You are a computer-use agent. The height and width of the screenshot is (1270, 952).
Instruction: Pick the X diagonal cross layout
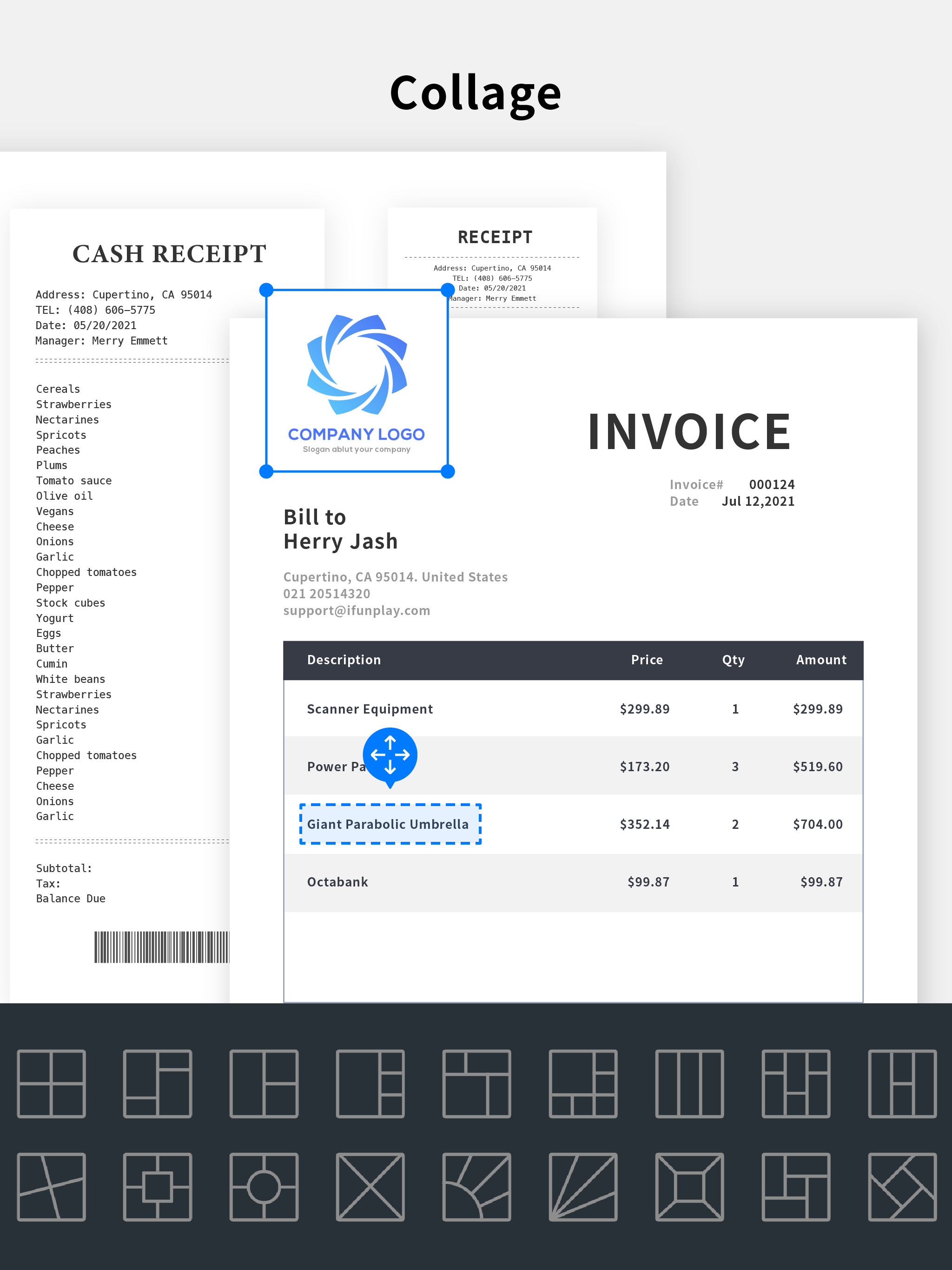370,1186
